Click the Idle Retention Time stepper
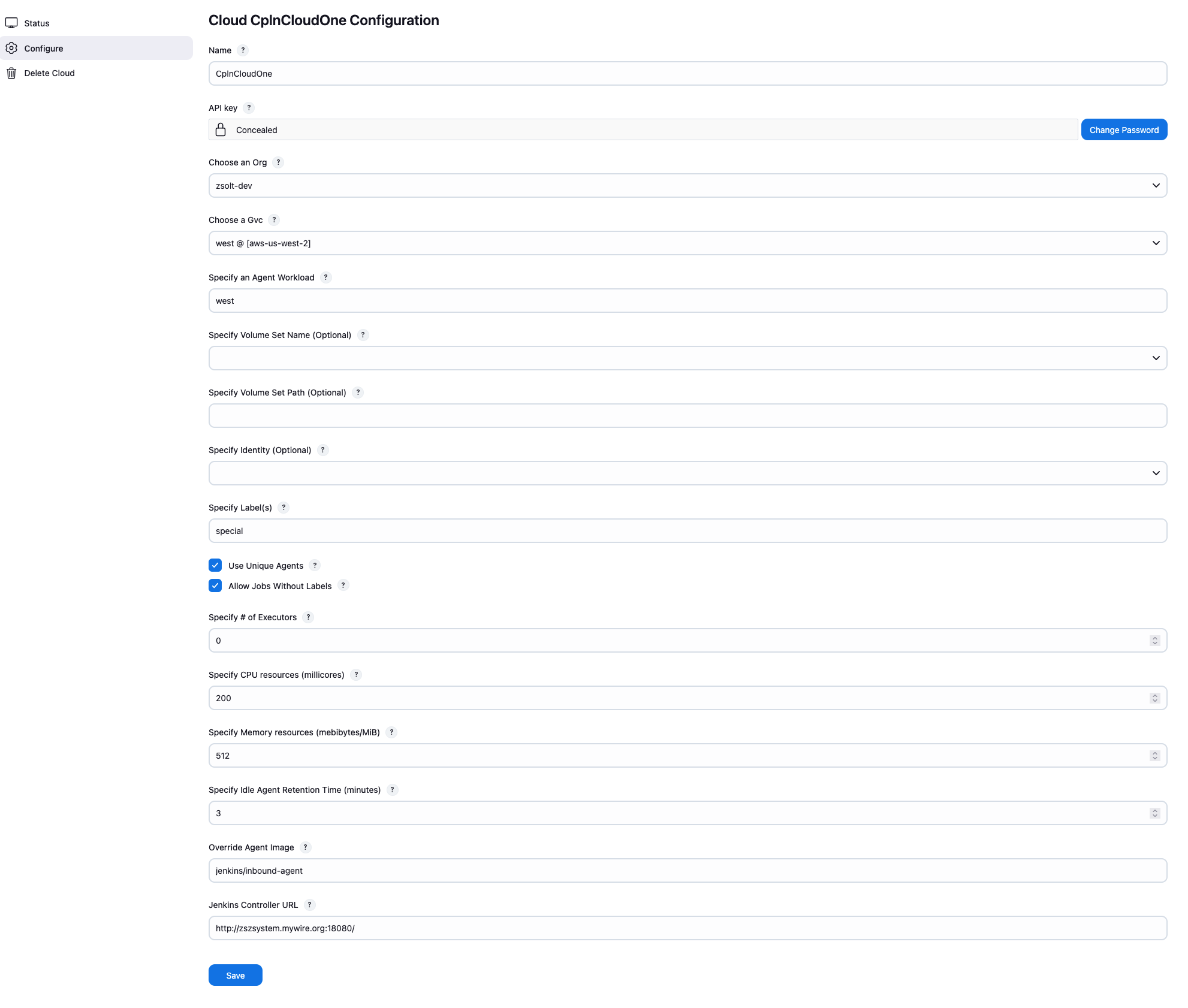This screenshot has width=1188, height=1008. (1154, 813)
